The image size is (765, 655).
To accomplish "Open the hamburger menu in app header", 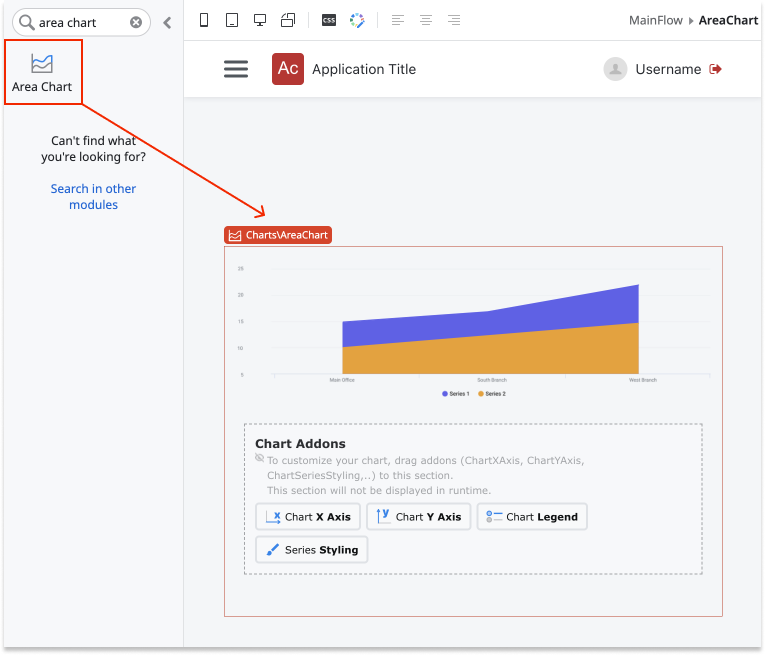I will coord(236,69).
